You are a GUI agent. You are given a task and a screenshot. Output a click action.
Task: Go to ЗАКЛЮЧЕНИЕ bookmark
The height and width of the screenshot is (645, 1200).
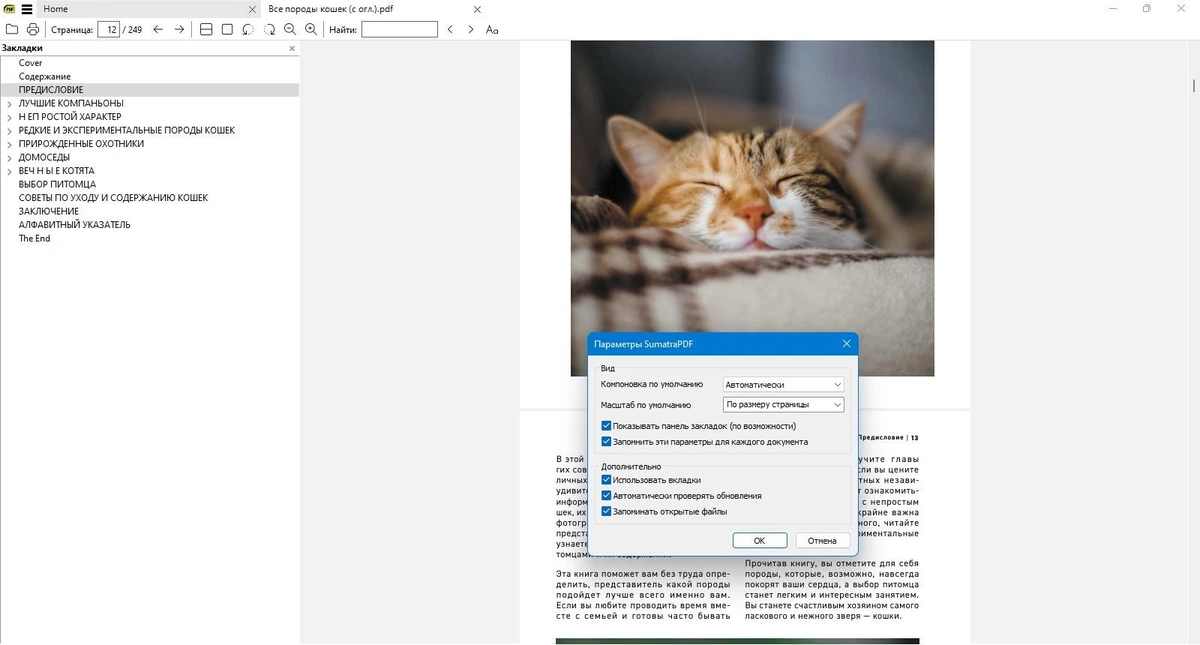click(x=48, y=212)
